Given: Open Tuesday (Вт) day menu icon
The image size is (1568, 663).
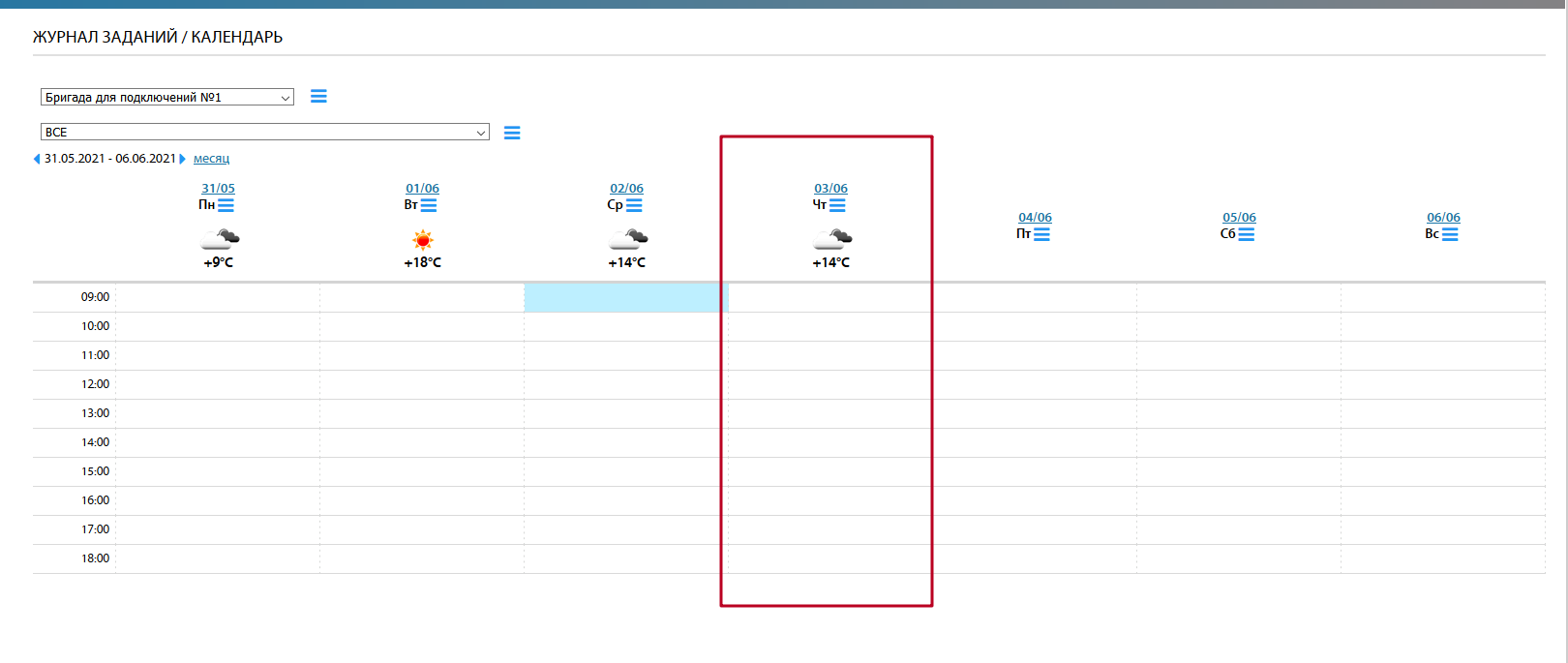Looking at the screenshot, I should [429, 205].
